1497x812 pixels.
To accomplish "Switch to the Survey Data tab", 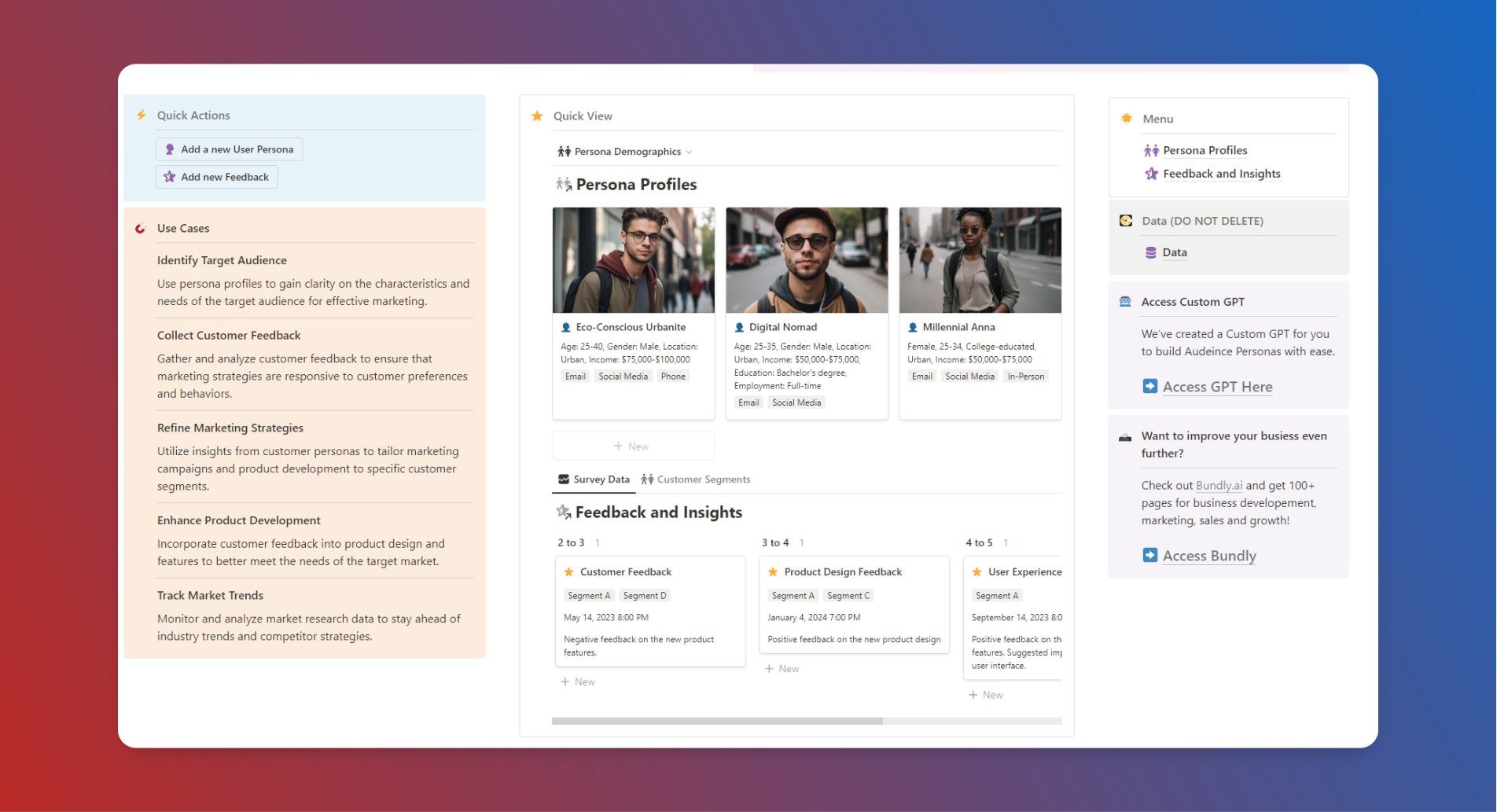I will [594, 479].
